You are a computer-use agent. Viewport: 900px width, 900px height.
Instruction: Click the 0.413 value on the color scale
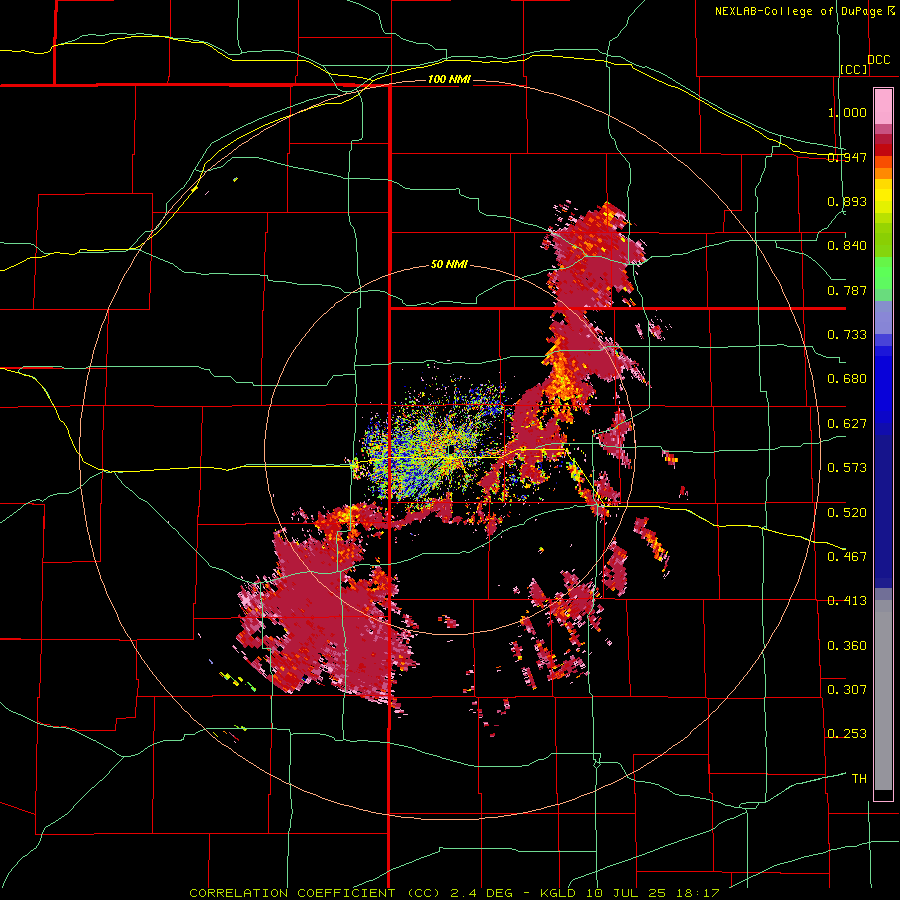(847, 601)
